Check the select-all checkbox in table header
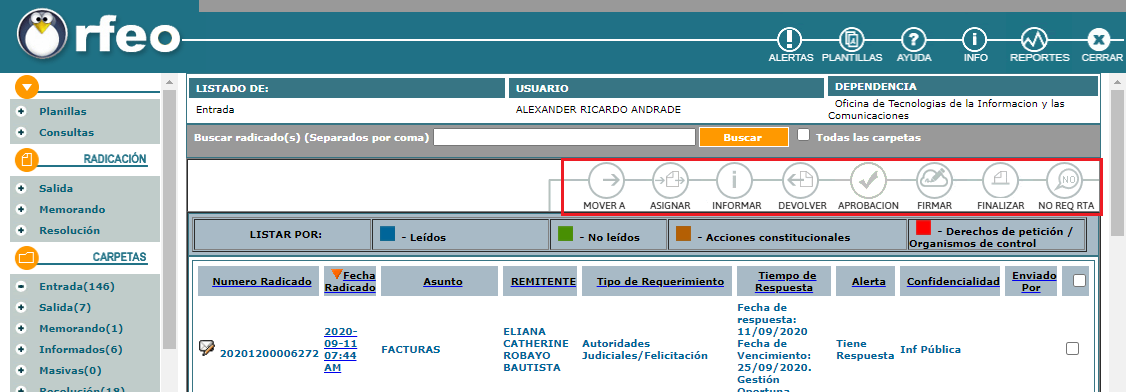This screenshot has height=392, width=1126. click(x=1079, y=281)
